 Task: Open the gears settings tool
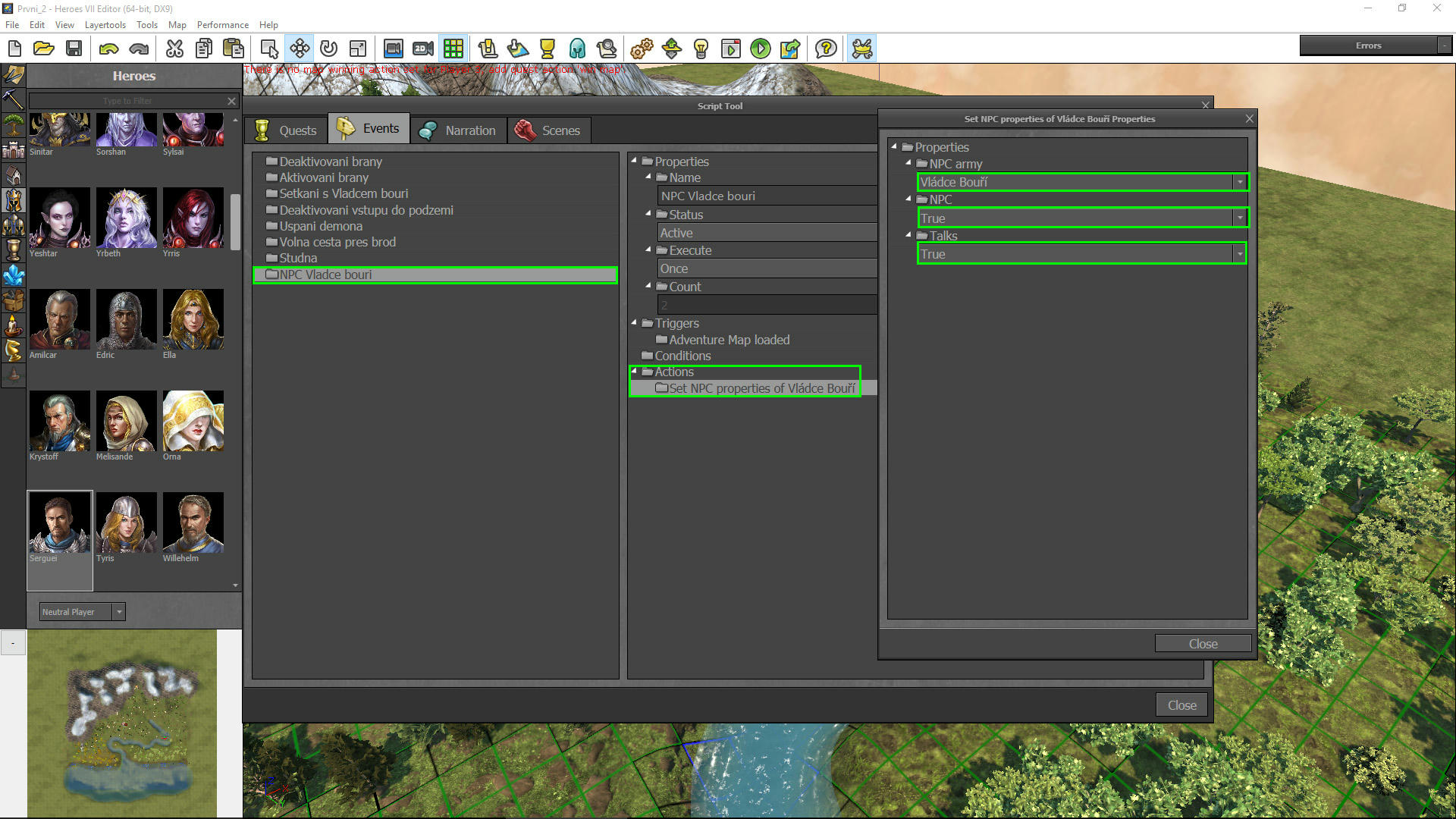(642, 49)
